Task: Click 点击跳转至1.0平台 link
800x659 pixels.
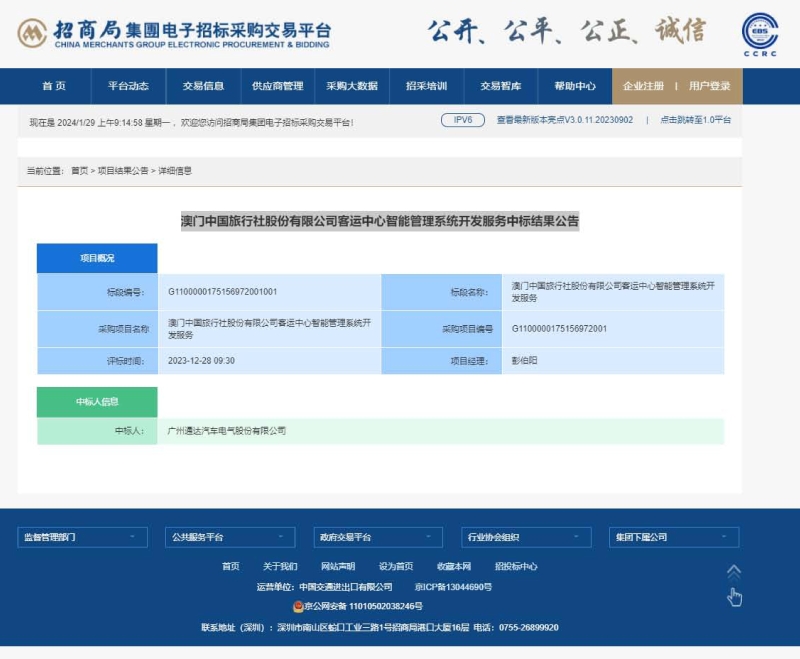Action: [695, 120]
